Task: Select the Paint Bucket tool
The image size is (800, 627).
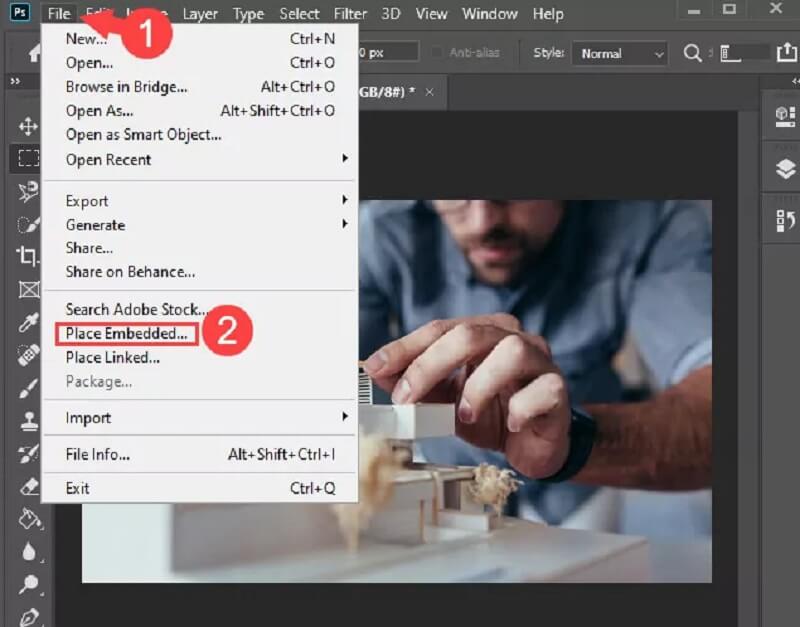Action: [28, 520]
